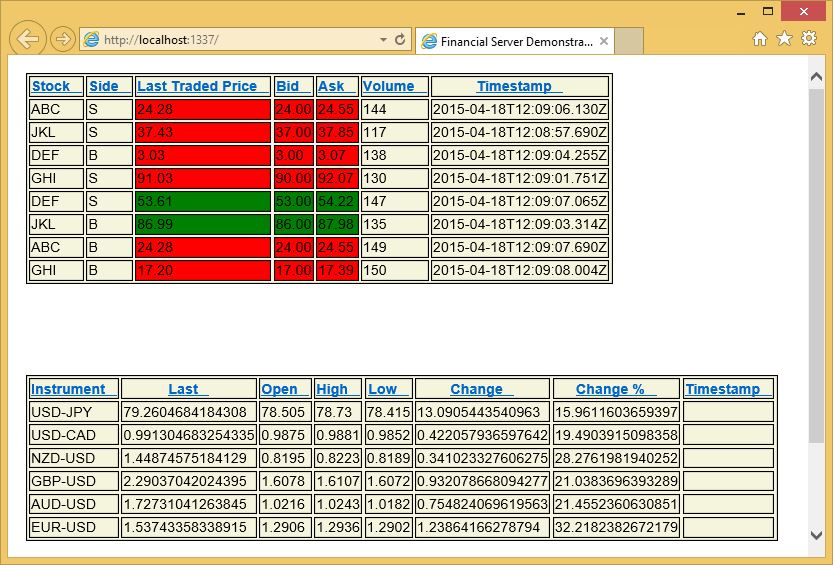Click the 32.2182382672179 change percent
Image resolution: width=833 pixels, height=565 pixels.
pyautogui.click(x=616, y=527)
